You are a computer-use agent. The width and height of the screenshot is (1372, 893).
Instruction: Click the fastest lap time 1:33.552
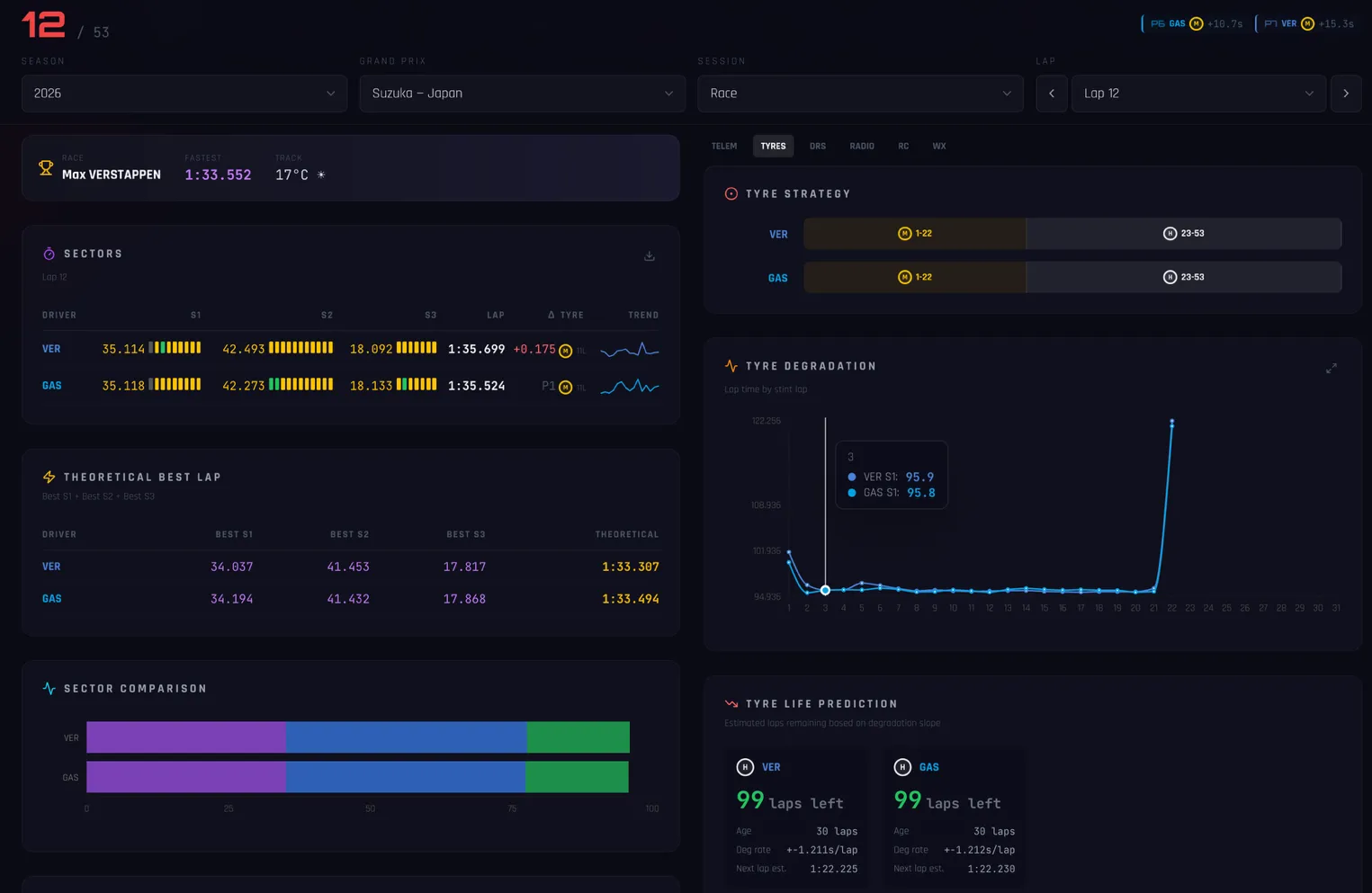click(x=218, y=175)
